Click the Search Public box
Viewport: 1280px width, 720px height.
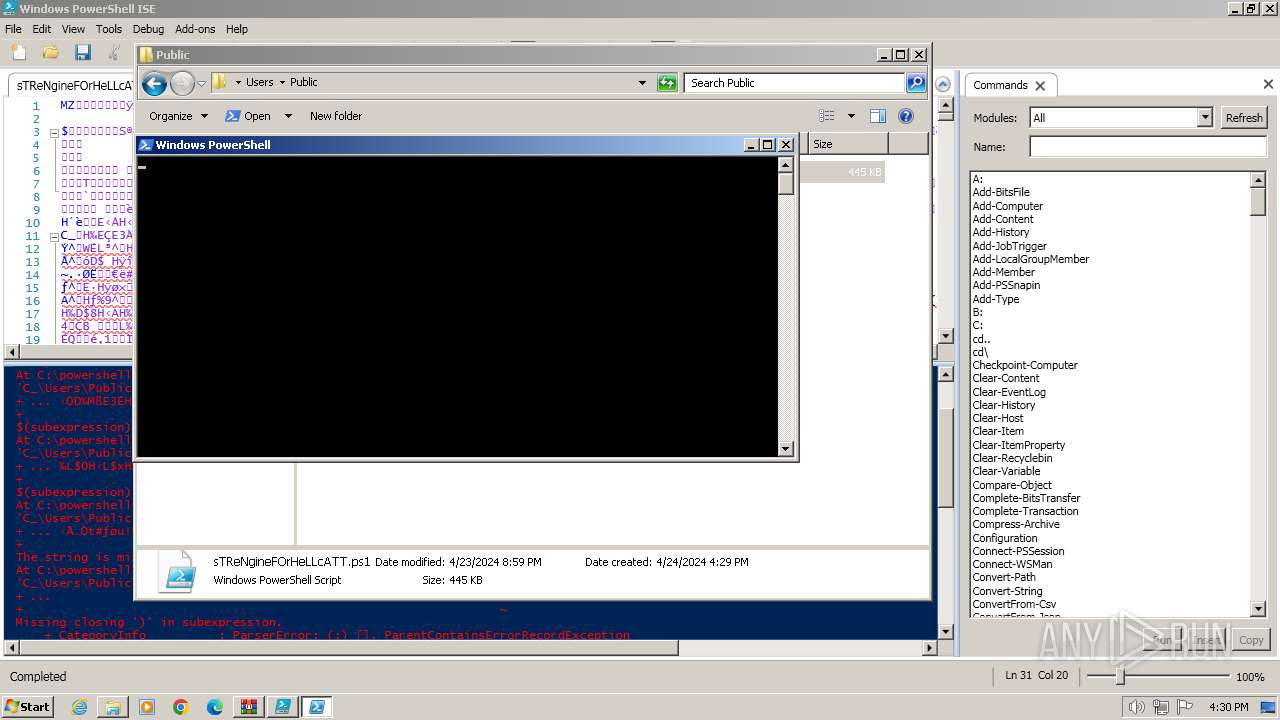tap(795, 83)
